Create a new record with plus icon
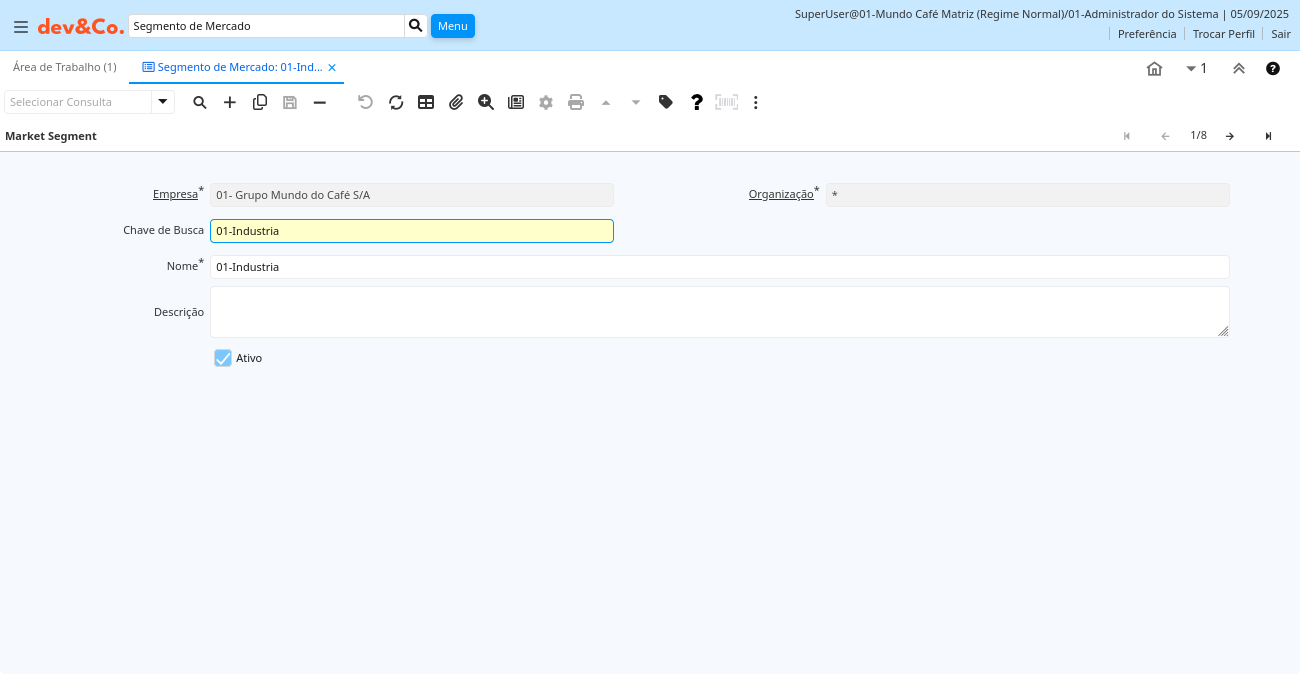 (x=230, y=102)
